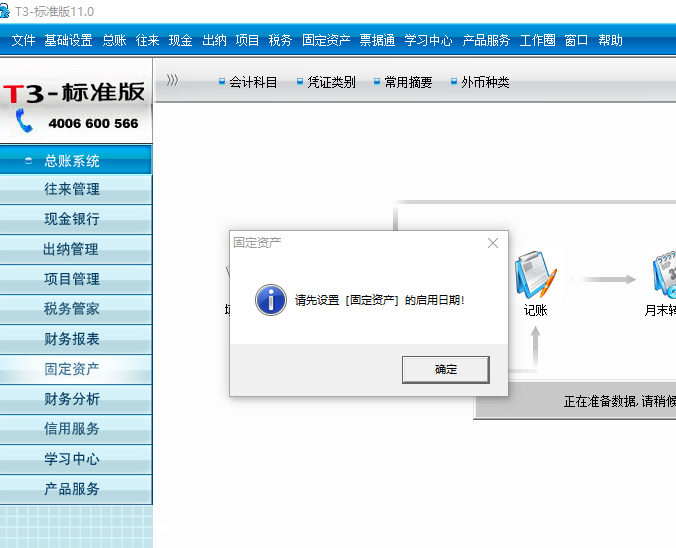
Task: Select 现金银行 in sidebar
Action: (x=76, y=219)
